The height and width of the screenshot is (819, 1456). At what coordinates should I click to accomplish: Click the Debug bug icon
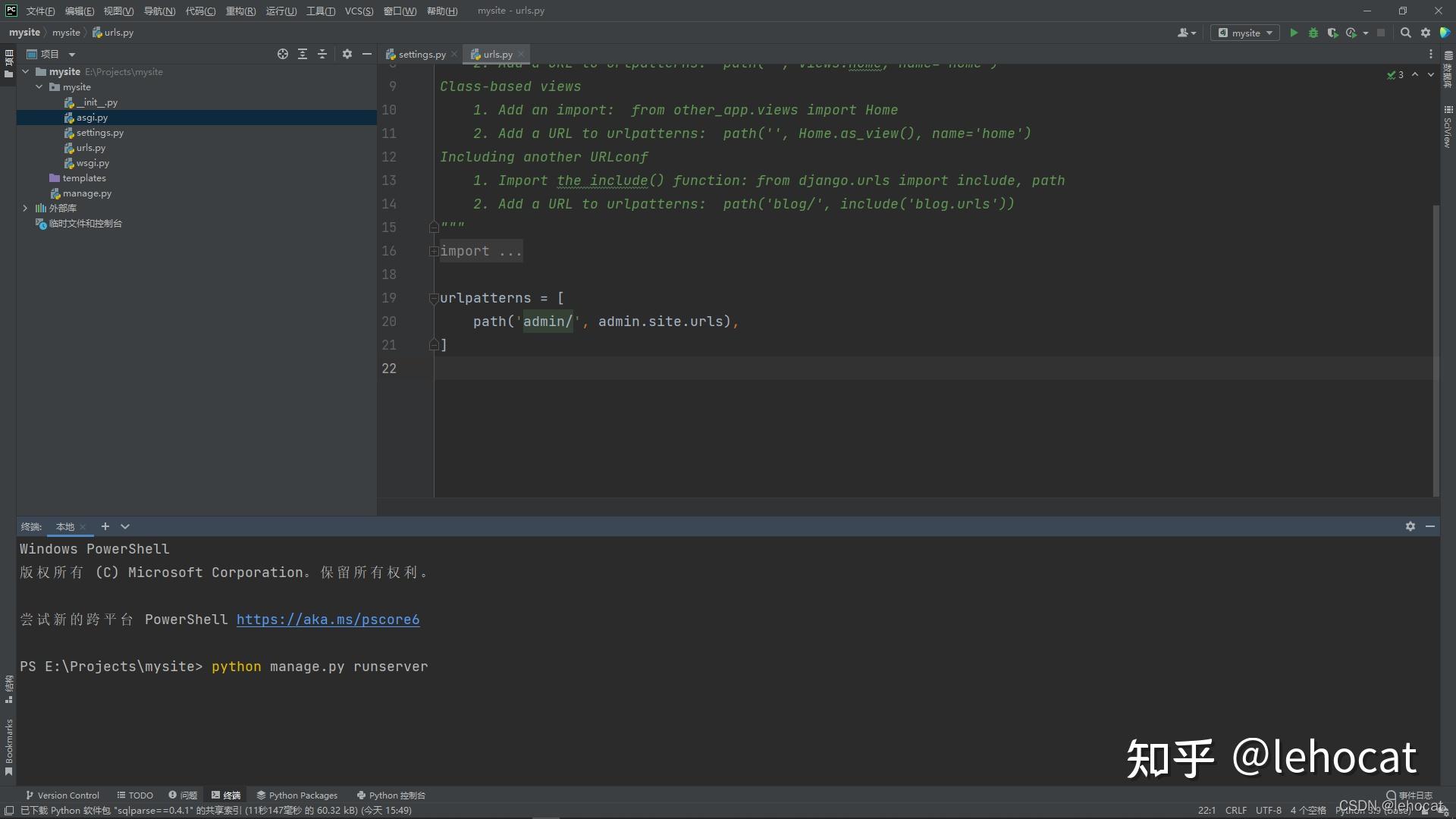tap(1313, 33)
